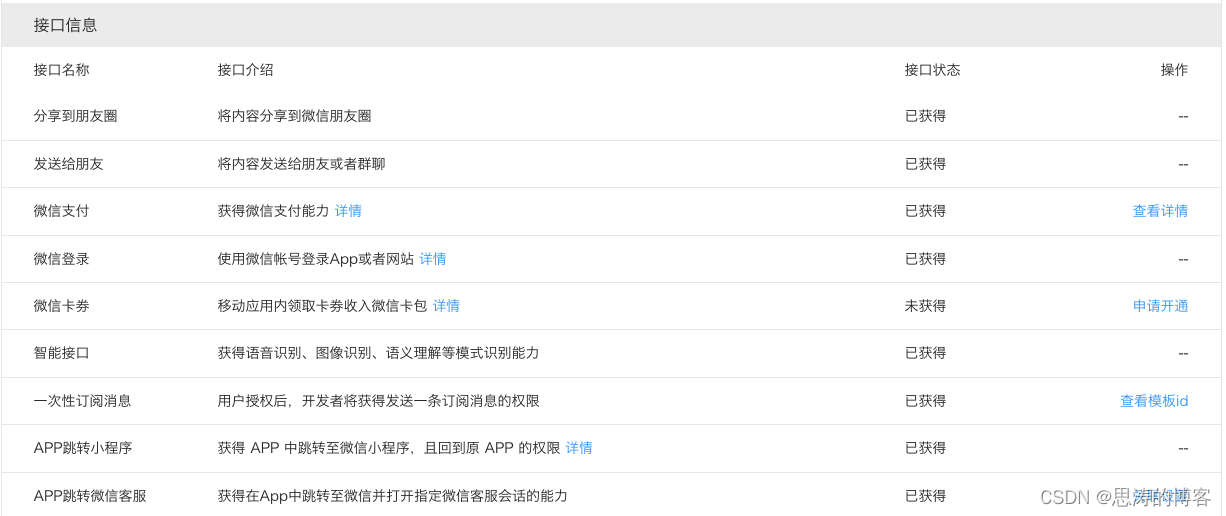Viewport: 1226px width, 516px height.
Task: Click description 将内容发送给朋友或者群聊
Action: point(301,164)
